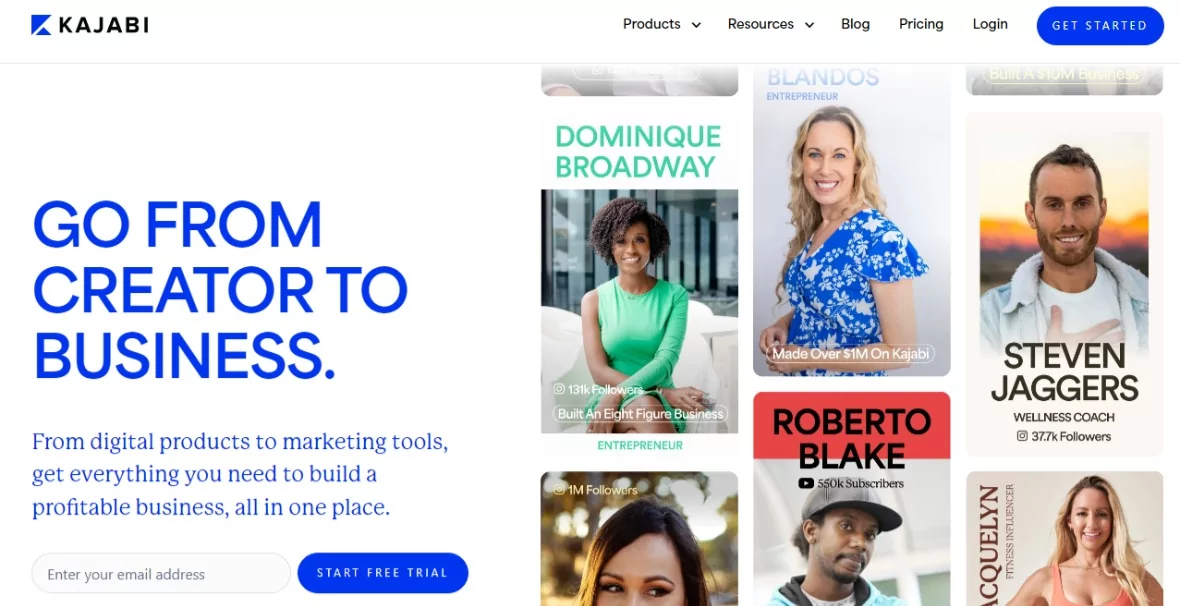Click the Instagram icon beside 37.7k Followers
Screen dimensions: 1180x606
1022,436
